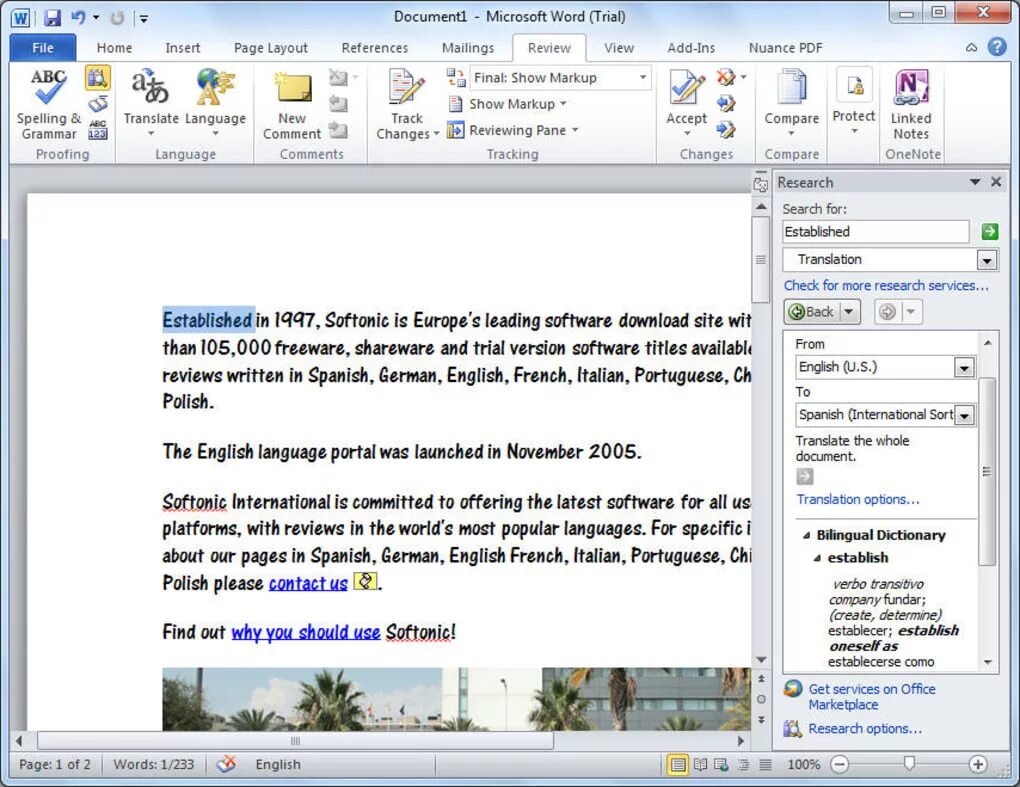Click the Accept change button
This screenshot has width=1020, height=787.
(686, 103)
